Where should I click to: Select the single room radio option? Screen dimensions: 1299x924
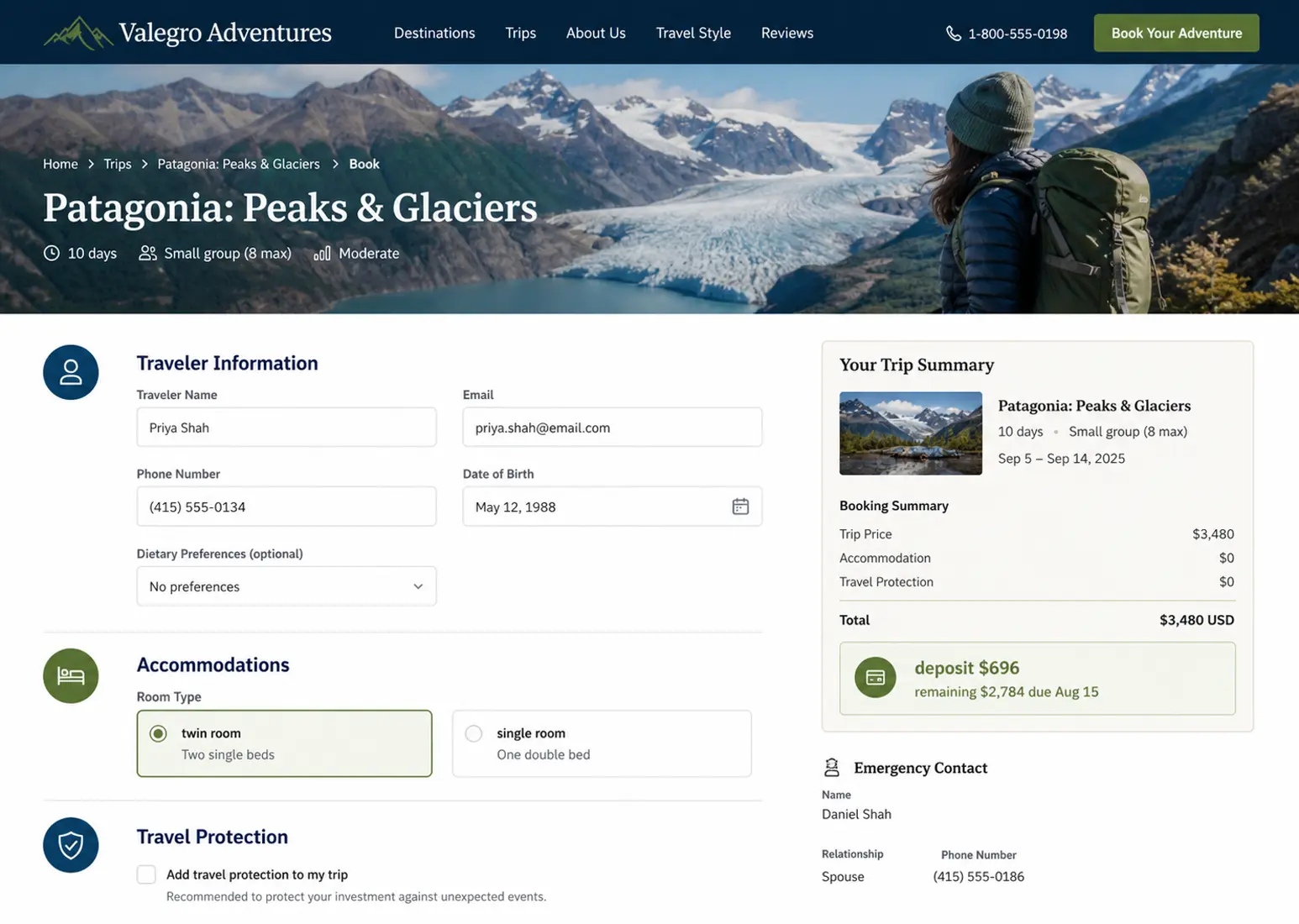[x=474, y=733]
